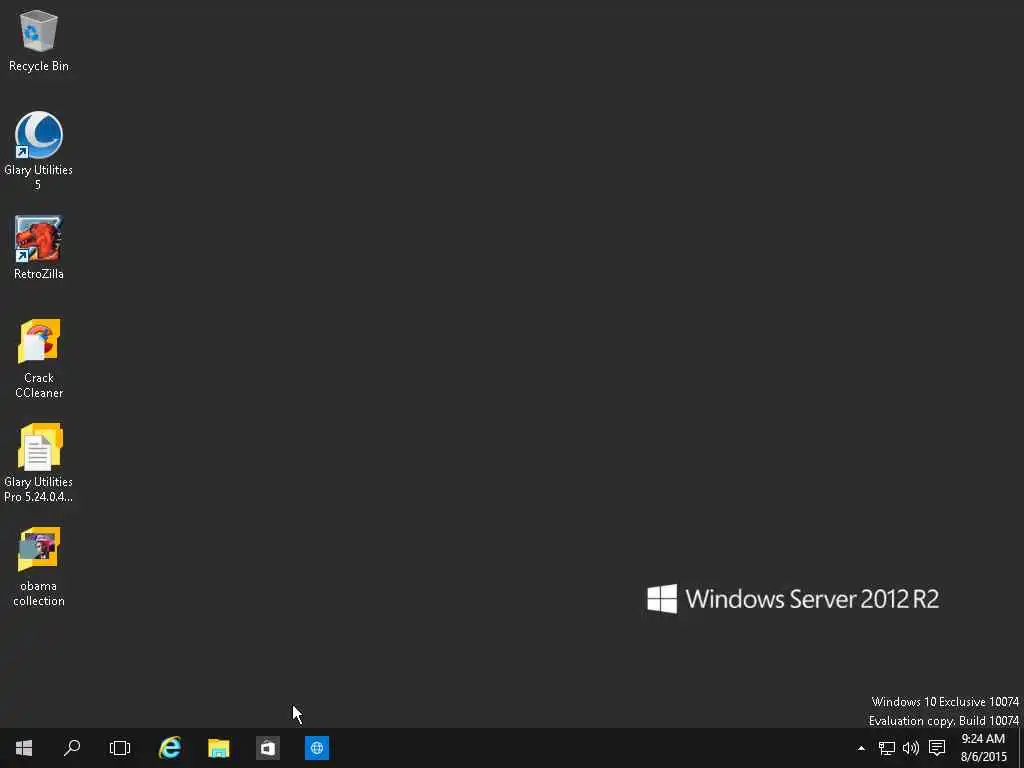Open File Explorer from taskbar
The height and width of the screenshot is (768, 1024).
click(x=219, y=748)
